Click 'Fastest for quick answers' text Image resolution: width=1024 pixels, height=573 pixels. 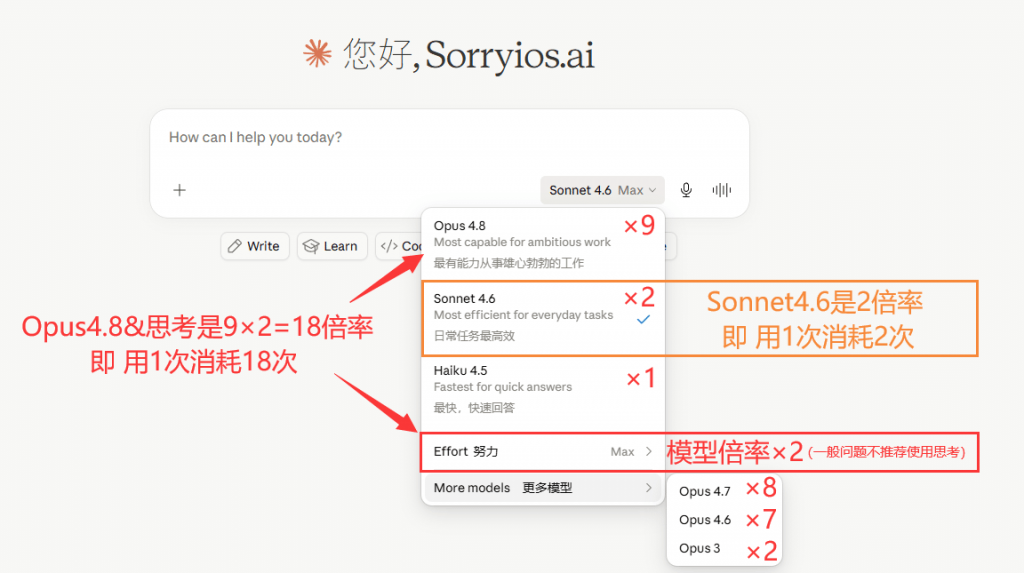coord(502,387)
